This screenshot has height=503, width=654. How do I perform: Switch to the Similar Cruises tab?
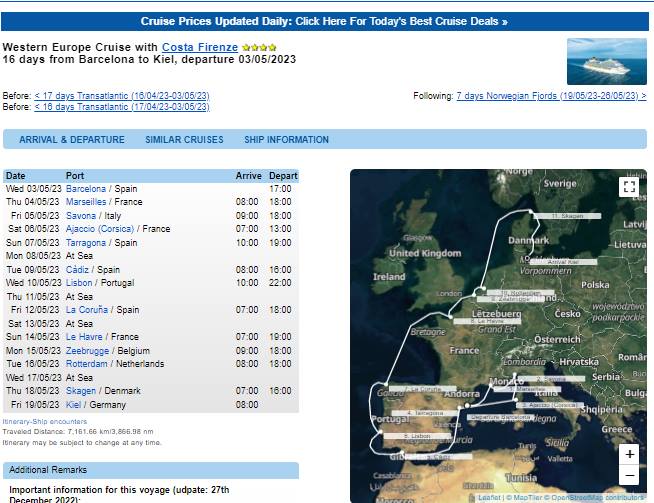point(184,140)
